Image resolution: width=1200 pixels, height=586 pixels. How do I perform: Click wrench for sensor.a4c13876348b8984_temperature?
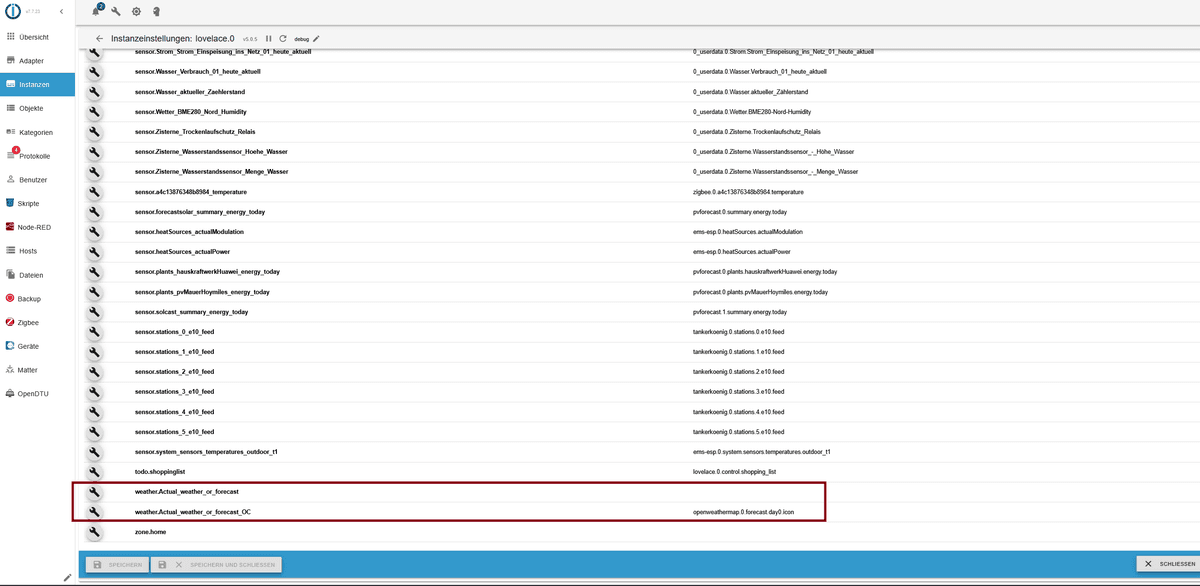coord(93,192)
